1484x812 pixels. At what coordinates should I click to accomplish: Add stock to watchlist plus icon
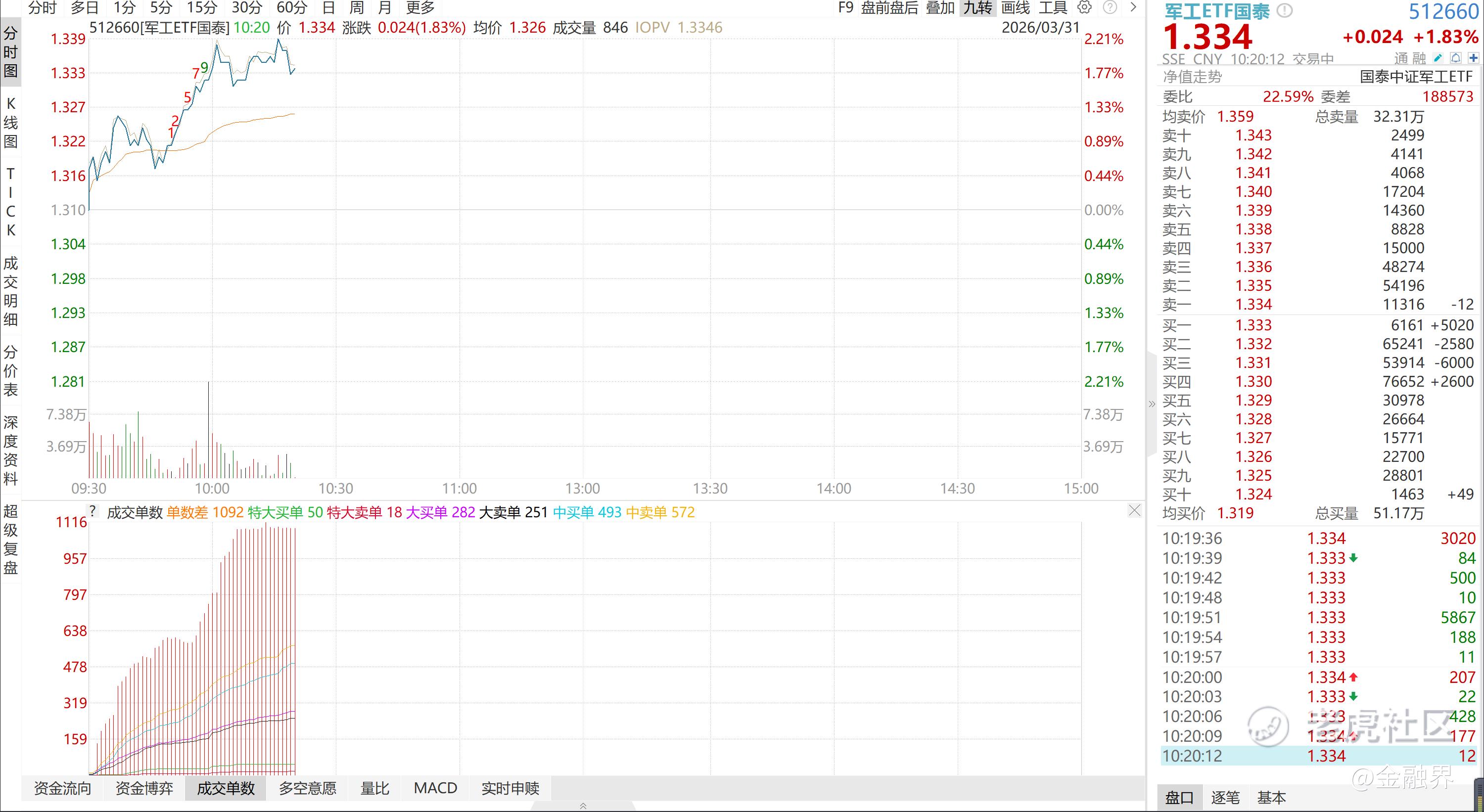click(x=1474, y=58)
